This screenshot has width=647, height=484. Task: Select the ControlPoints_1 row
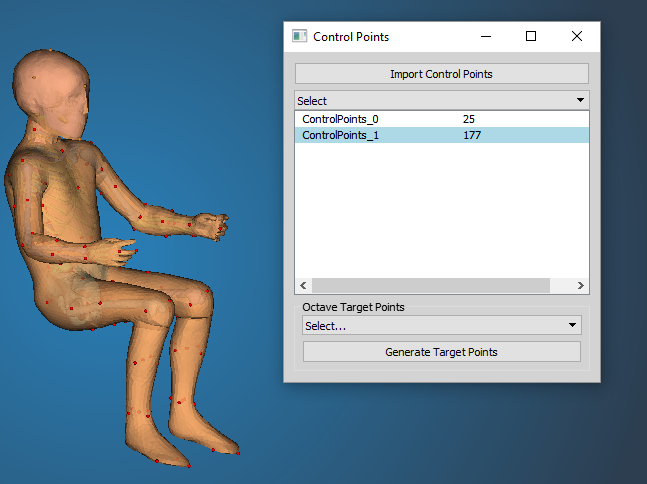coord(442,135)
